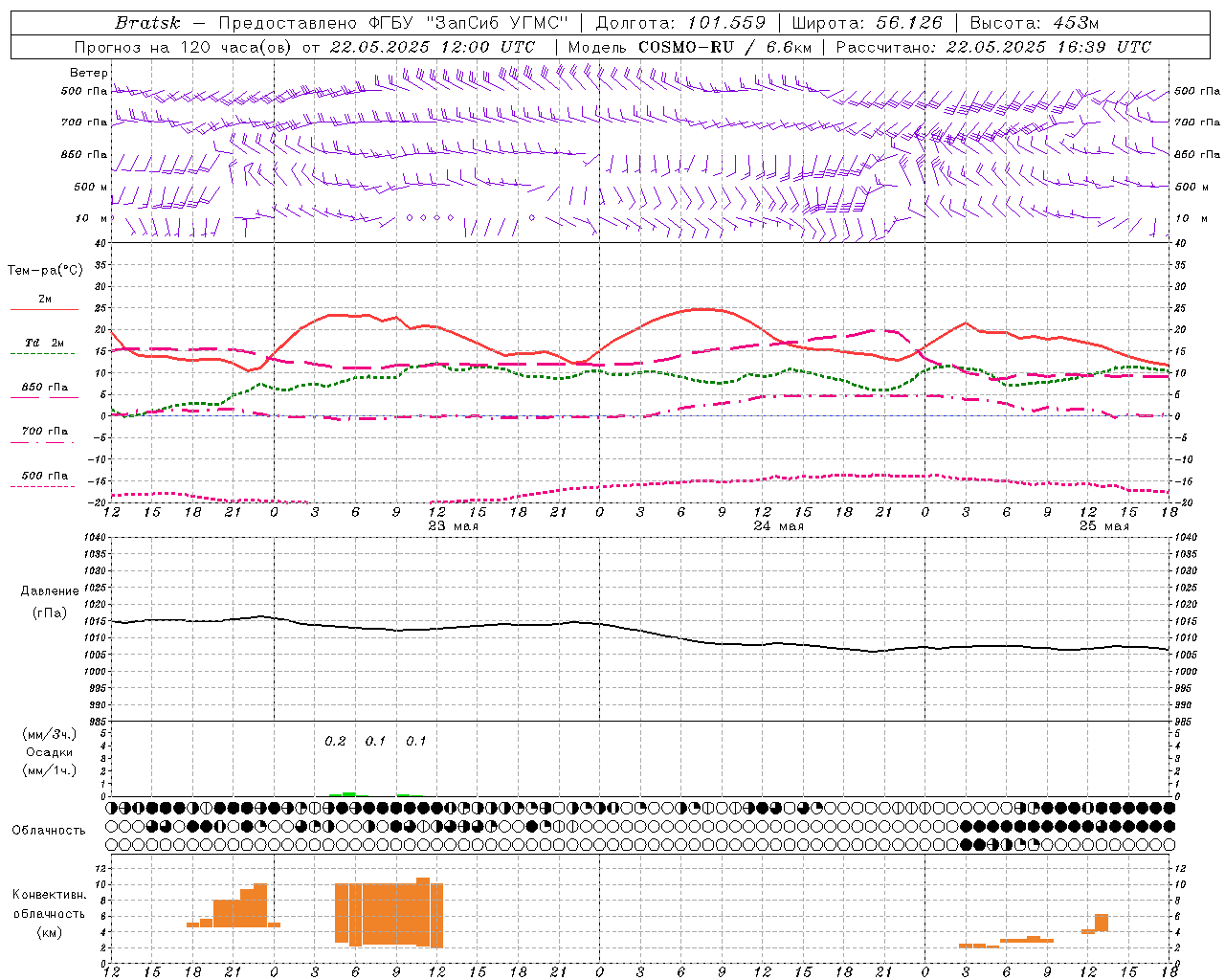Click the large orange convective bar block on 23 мая
The height and width of the screenshot is (980, 1225).
click(x=389, y=913)
